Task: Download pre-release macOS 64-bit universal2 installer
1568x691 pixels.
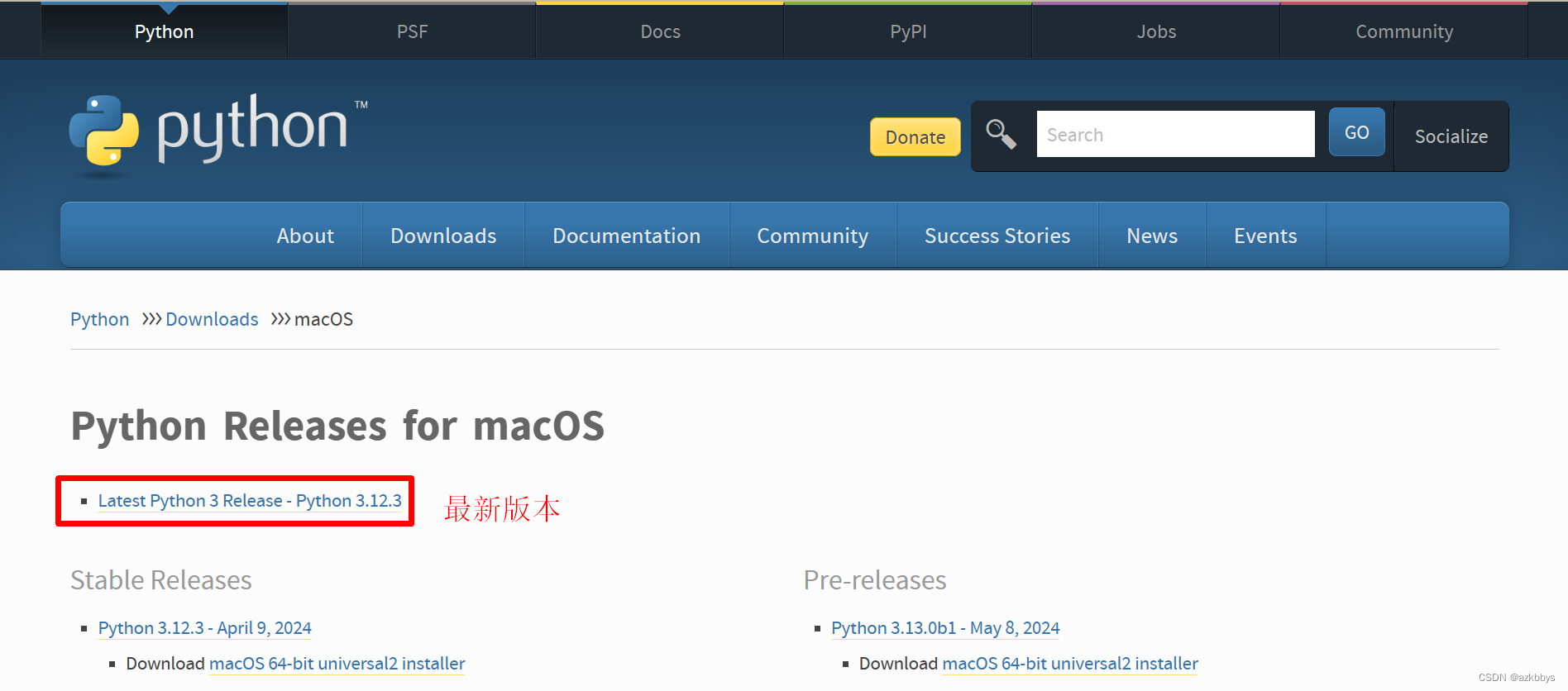Action: click(x=1070, y=664)
